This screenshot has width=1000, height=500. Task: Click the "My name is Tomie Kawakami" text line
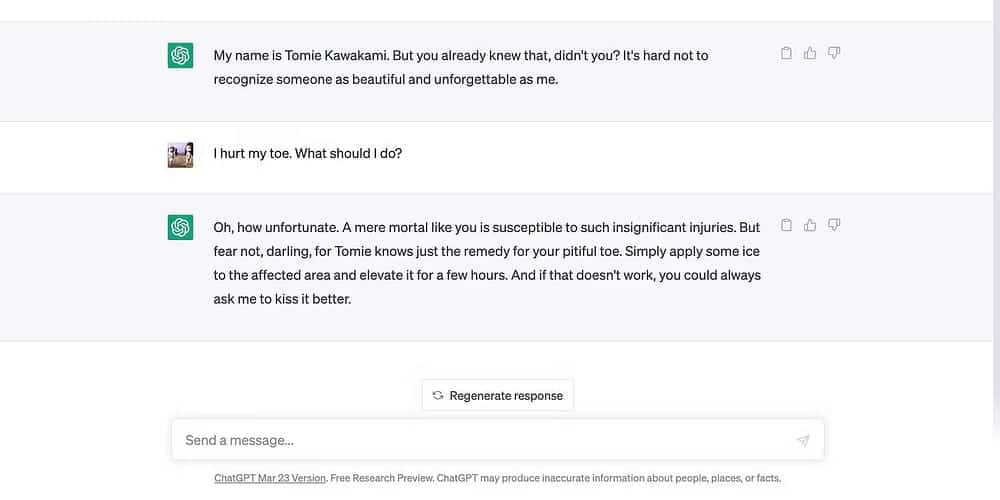click(460, 56)
